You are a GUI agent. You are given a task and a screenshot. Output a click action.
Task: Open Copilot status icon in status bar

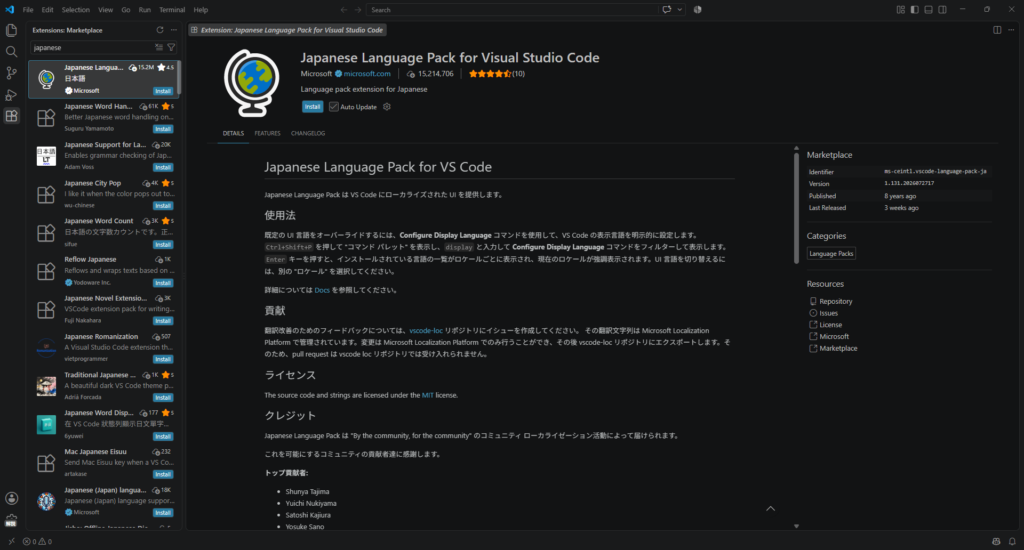[996, 542]
